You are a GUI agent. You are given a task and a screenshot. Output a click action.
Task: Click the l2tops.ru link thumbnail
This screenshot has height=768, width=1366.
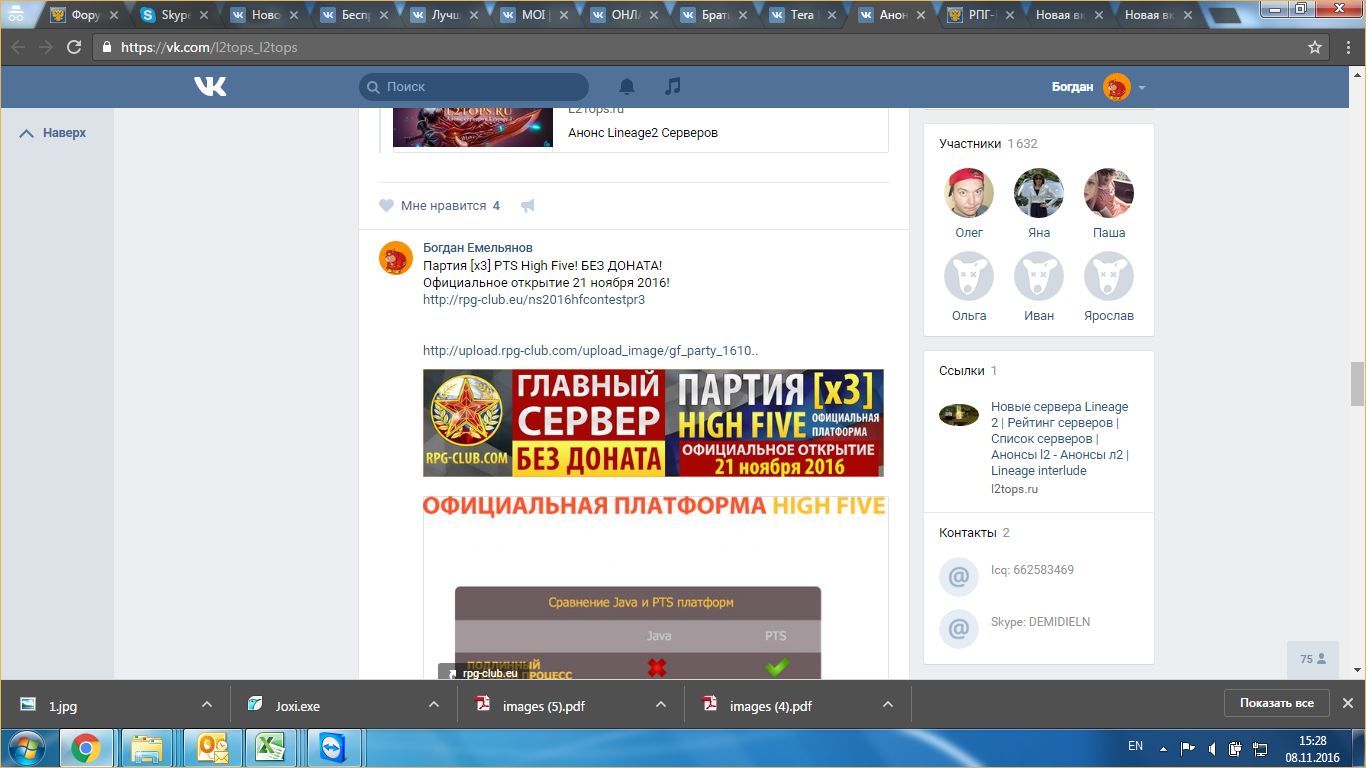[959, 415]
